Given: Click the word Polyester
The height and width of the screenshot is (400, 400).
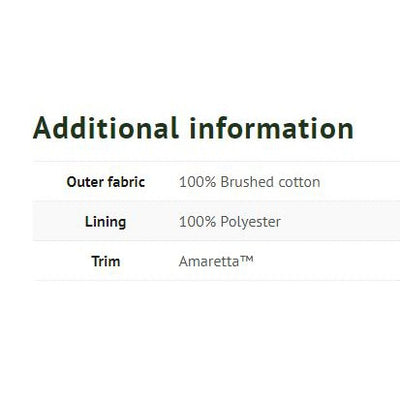Looking at the screenshot, I should tap(250, 222).
